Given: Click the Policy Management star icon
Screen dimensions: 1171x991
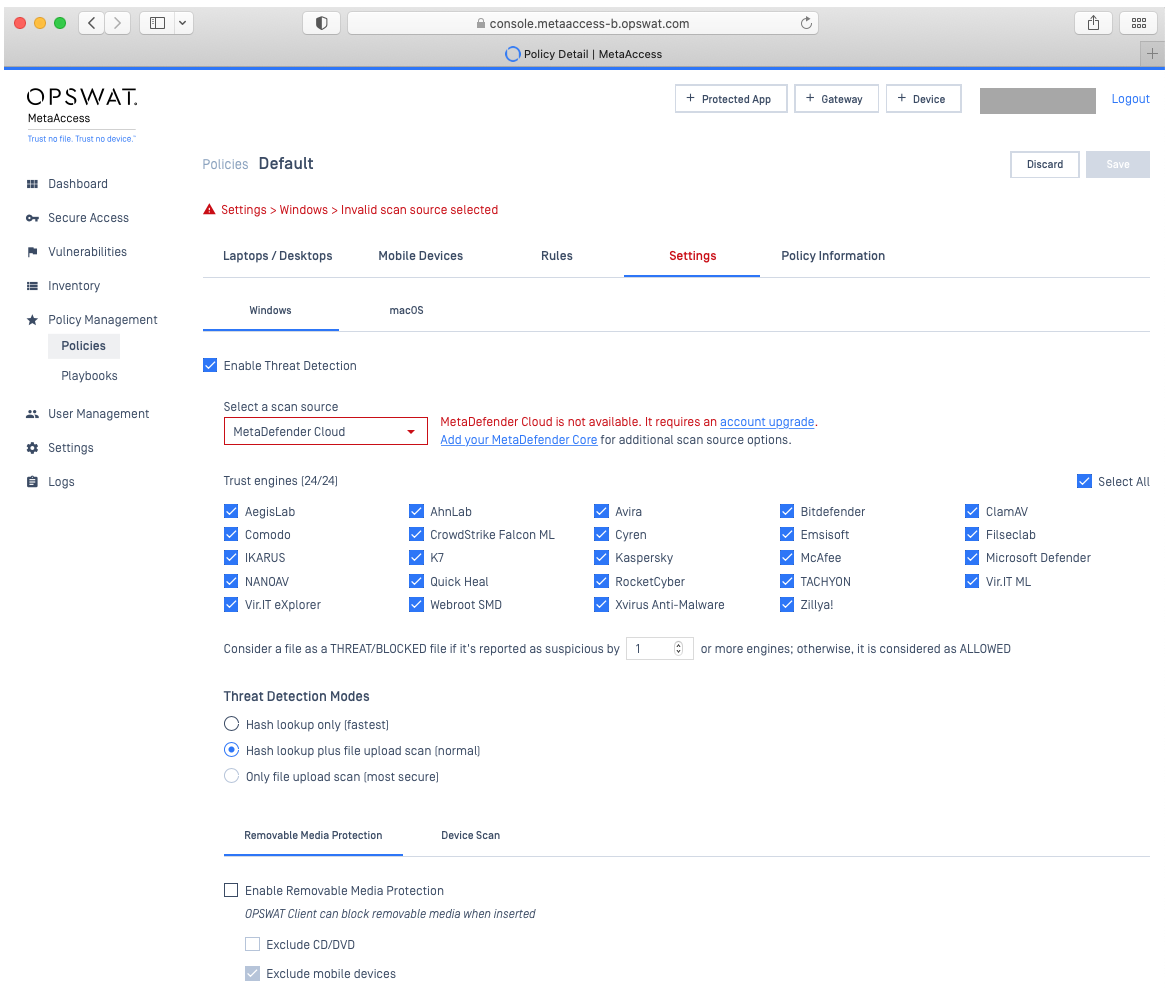Looking at the screenshot, I should [x=32, y=320].
